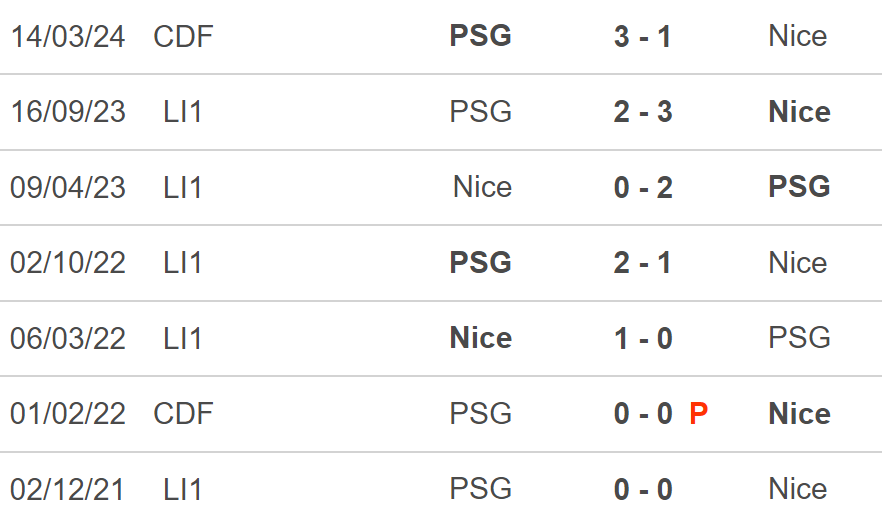Viewport: 882px width, 524px height.
Task: Click the 2 - 1 score on 02/10/22
Action: (x=643, y=263)
